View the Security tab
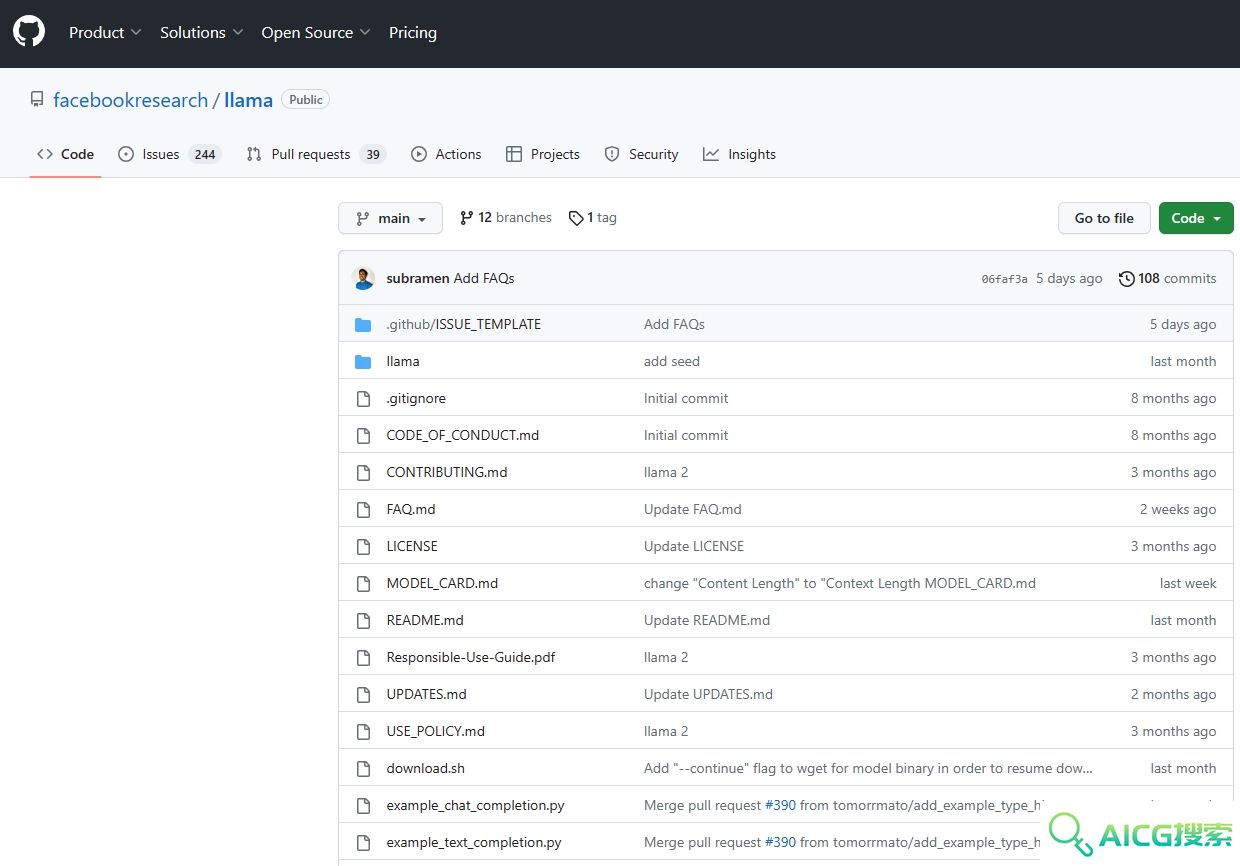Viewport: 1240px width, 866px height. (642, 154)
